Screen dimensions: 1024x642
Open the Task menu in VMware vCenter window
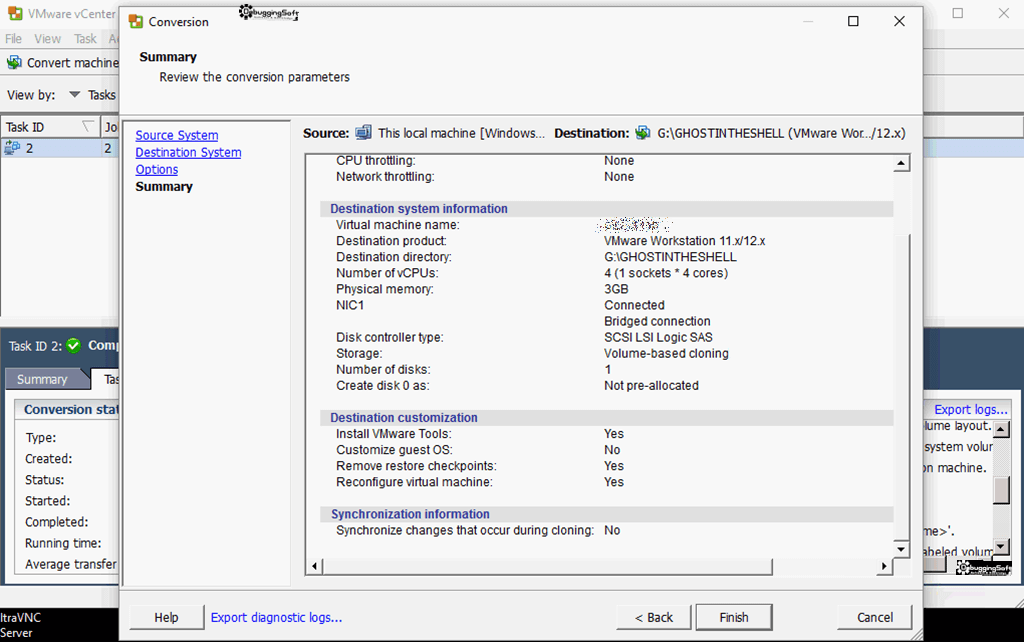coord(85,39)
